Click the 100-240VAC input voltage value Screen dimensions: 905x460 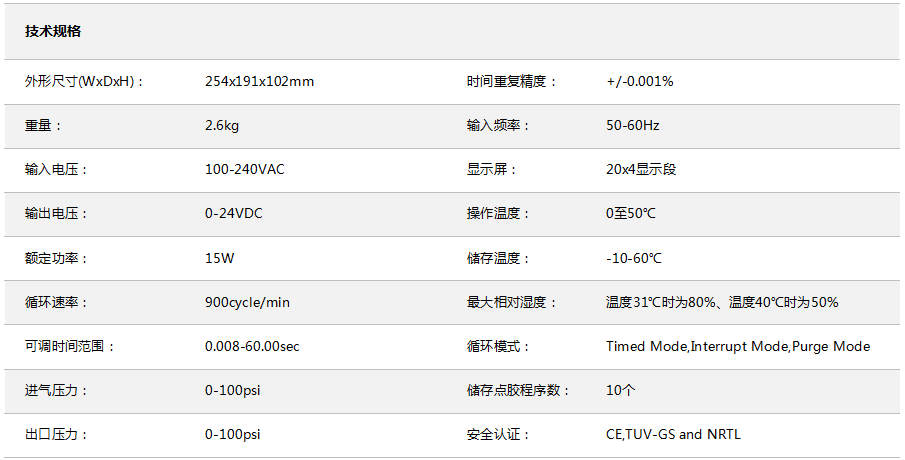244,170
